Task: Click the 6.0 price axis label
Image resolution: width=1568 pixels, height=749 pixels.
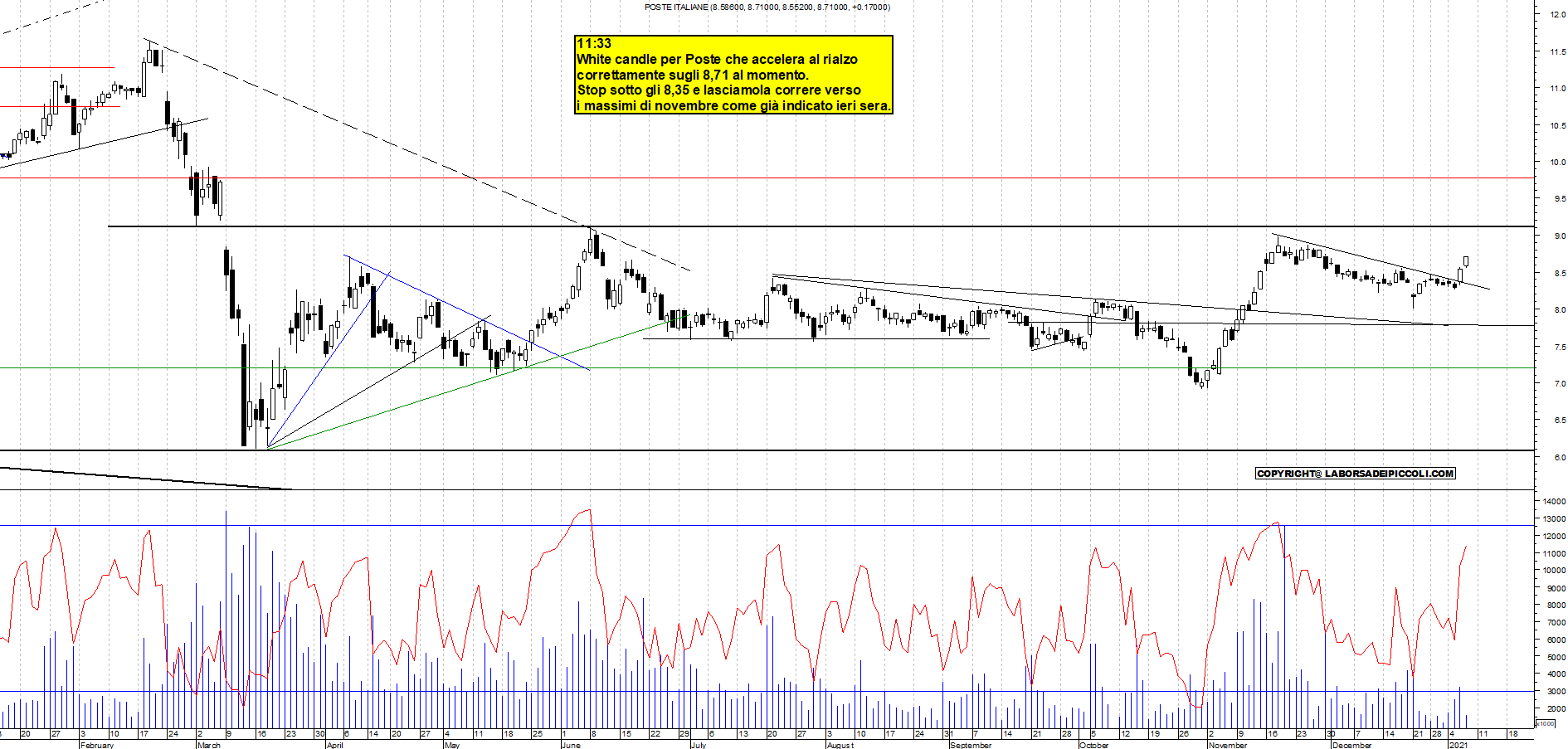Action: pyautogui.click(x=1560, y=458)
